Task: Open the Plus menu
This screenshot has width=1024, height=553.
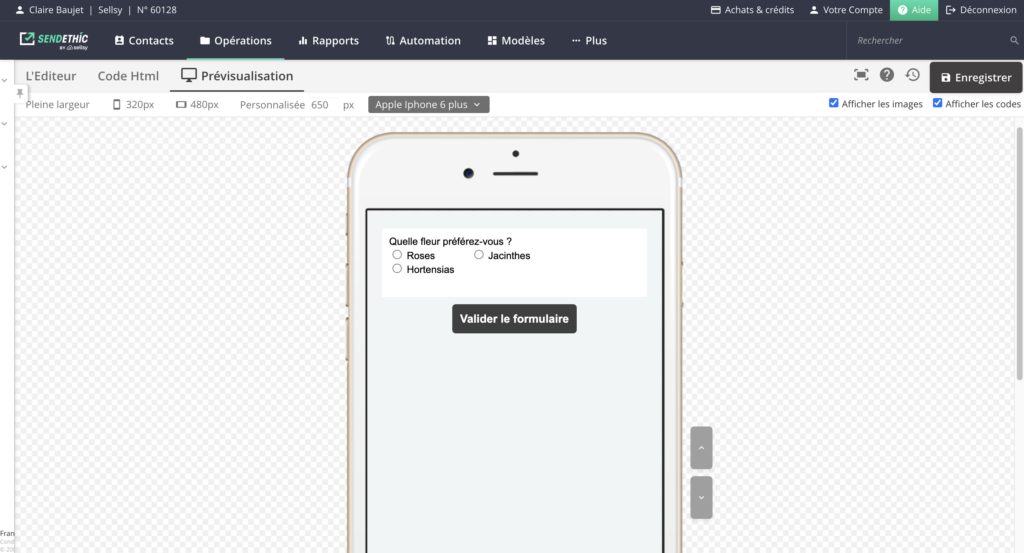Action: [x=589, y=40]
